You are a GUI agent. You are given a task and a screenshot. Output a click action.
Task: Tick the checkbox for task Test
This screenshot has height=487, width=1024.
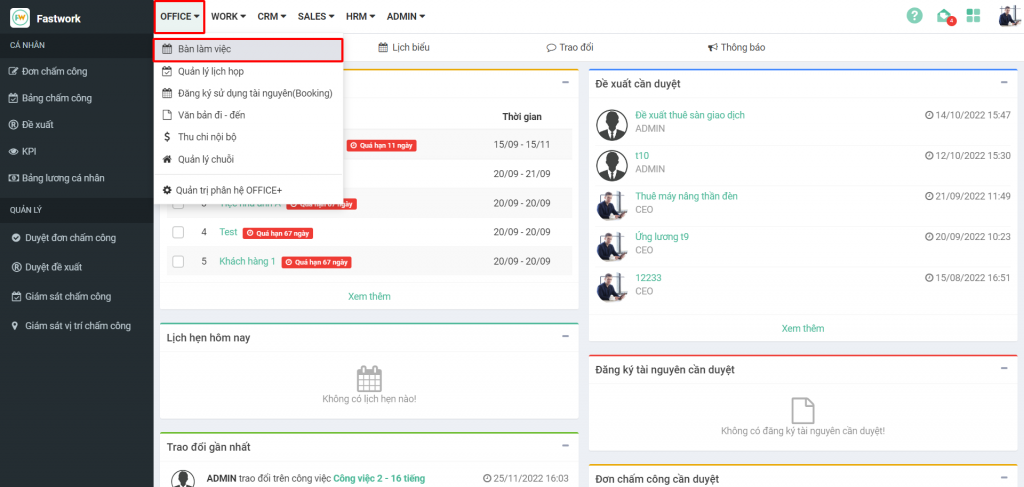(x=178, y=232)
